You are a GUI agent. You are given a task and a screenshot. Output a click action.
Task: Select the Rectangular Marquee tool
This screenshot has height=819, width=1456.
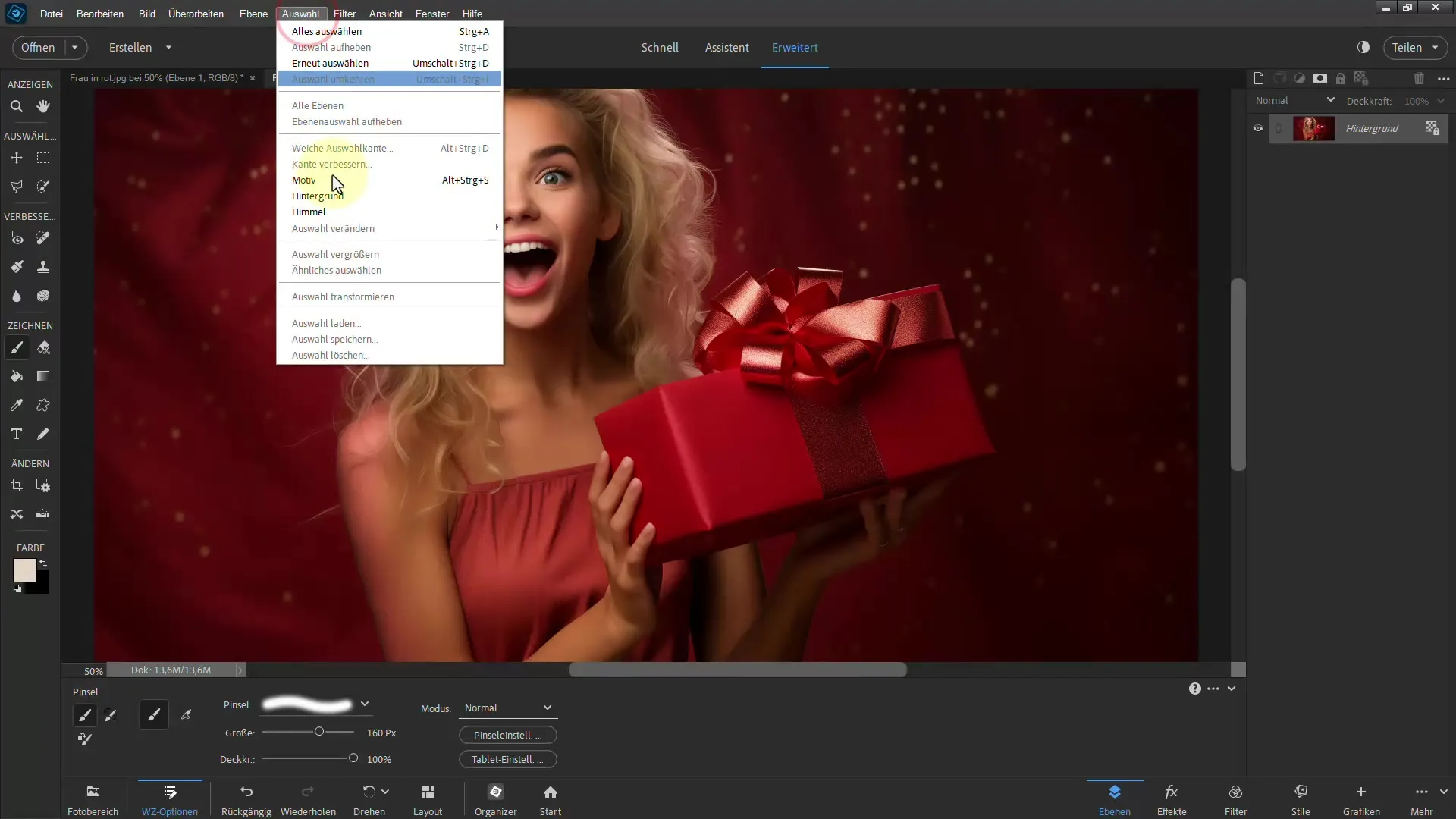point(43,158)
